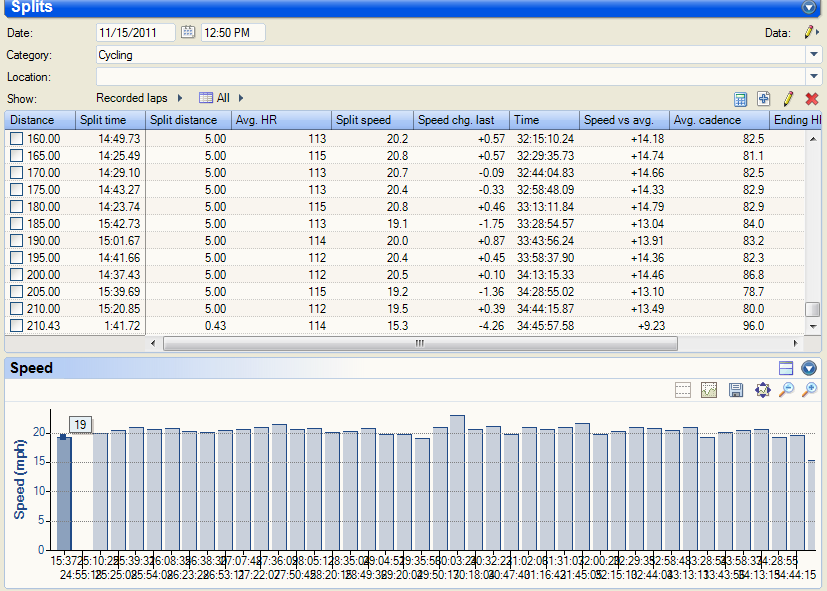Zoom out the speed chart
Screen dimensions: 827x591
[x=786, y=390]
